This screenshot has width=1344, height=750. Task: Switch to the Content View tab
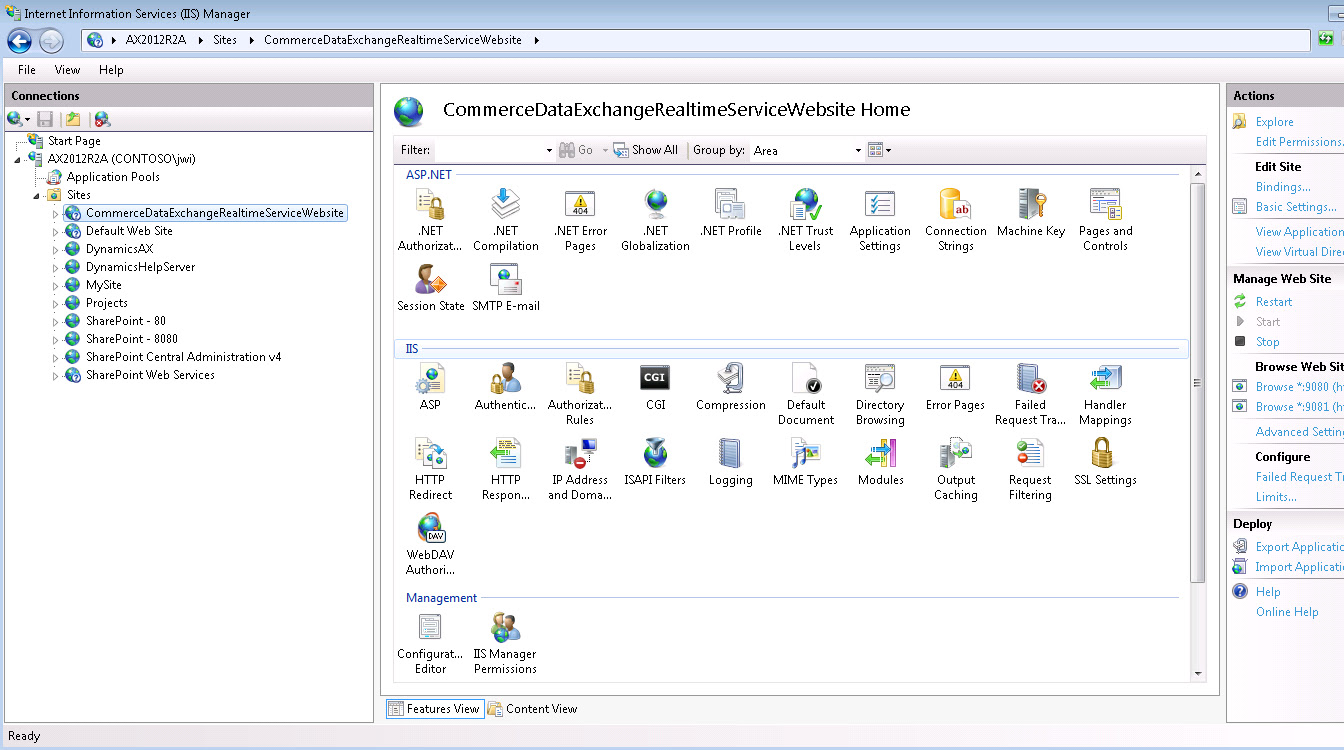coord(531,709)
